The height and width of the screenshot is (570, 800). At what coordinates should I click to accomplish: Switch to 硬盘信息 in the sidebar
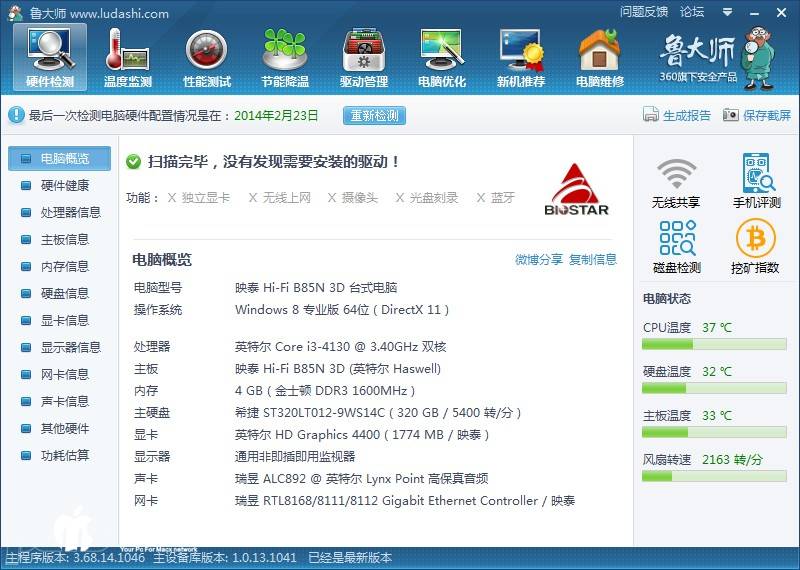pyautogui.click(x=64, y=294)
